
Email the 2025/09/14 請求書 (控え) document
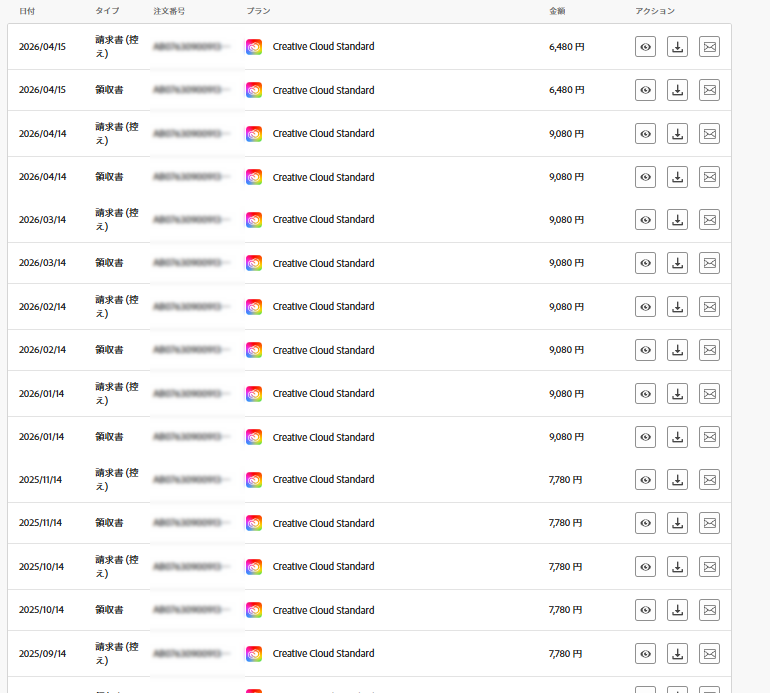(x=710, y=653)
